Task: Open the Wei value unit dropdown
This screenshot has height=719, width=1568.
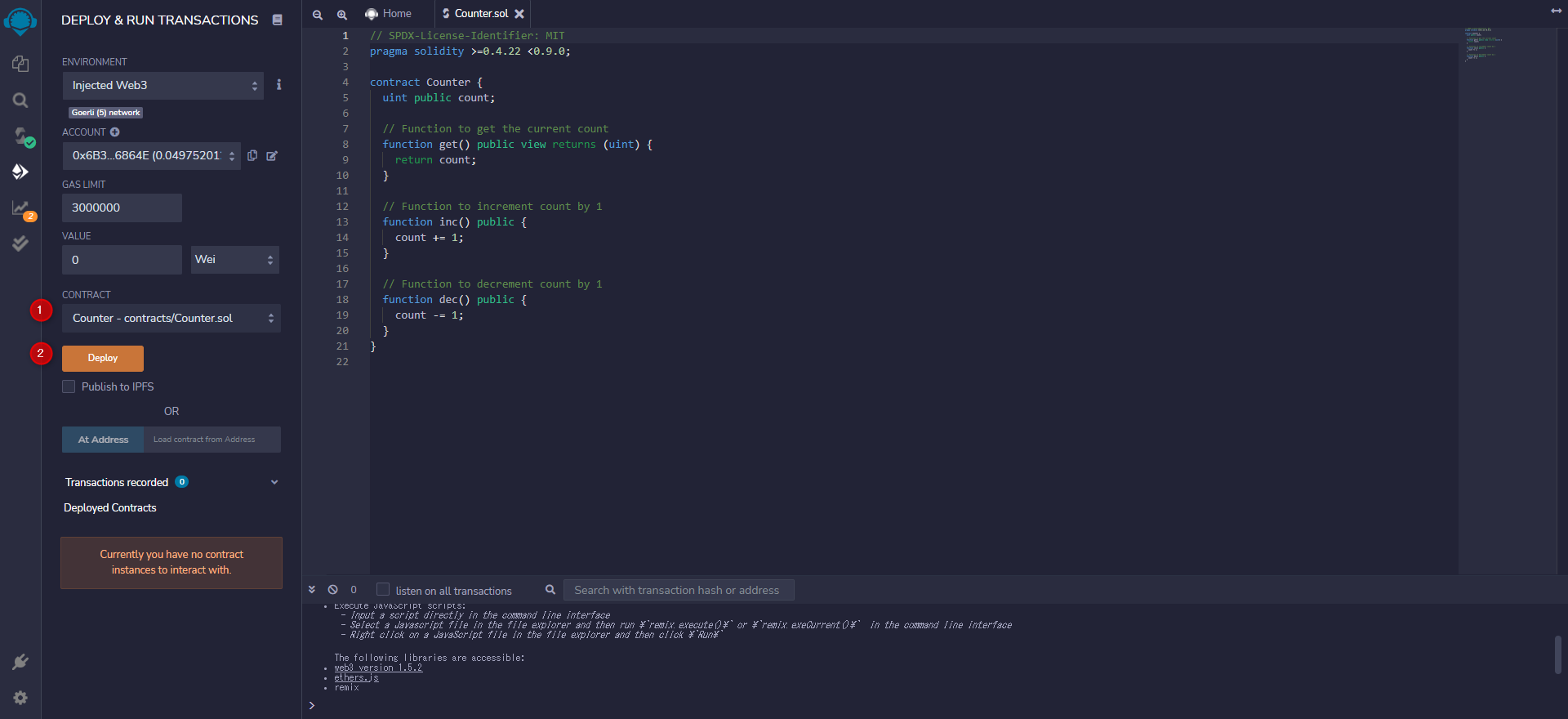Action: (x=234, y=260)
